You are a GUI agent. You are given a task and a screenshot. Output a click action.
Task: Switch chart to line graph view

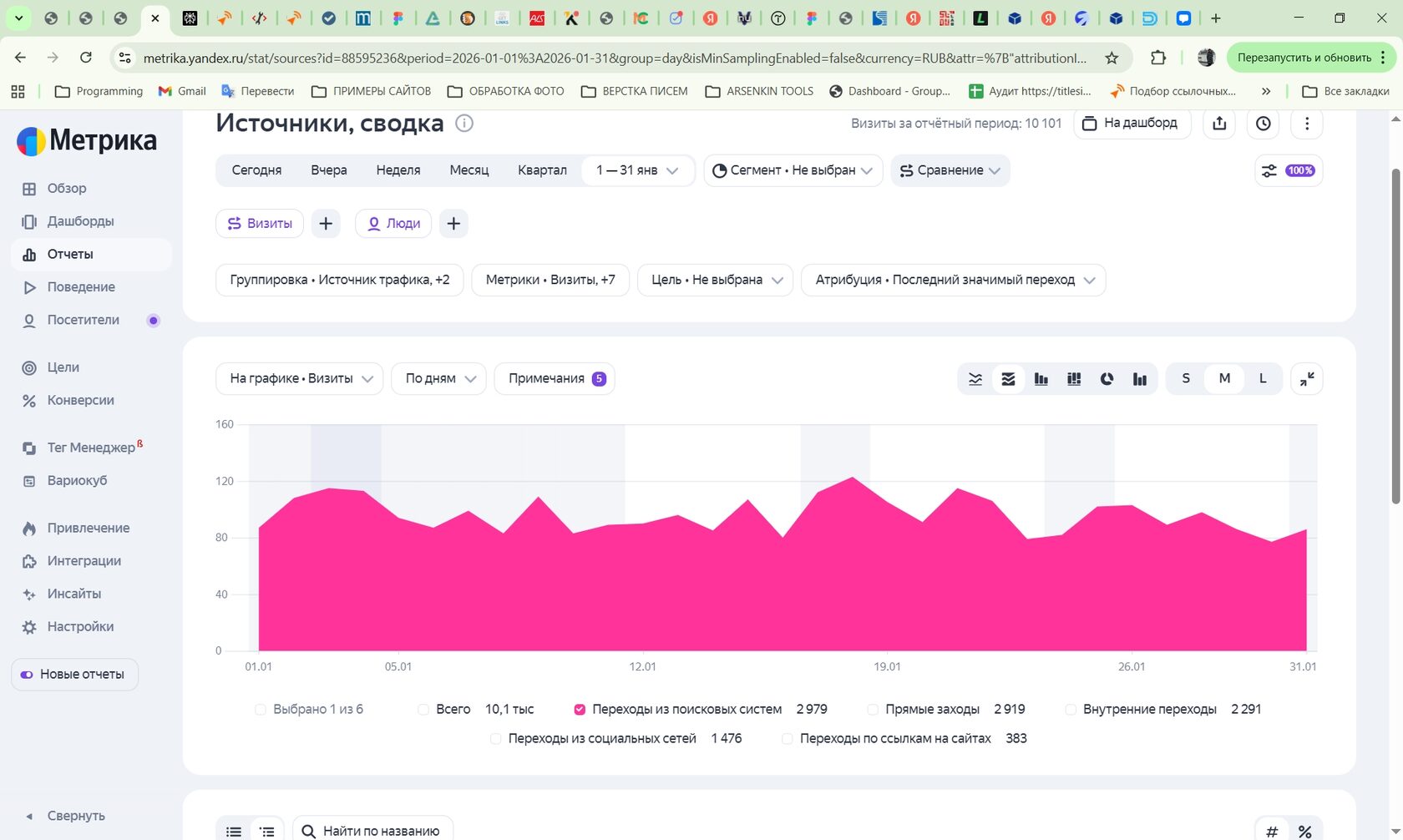(975, 379)
